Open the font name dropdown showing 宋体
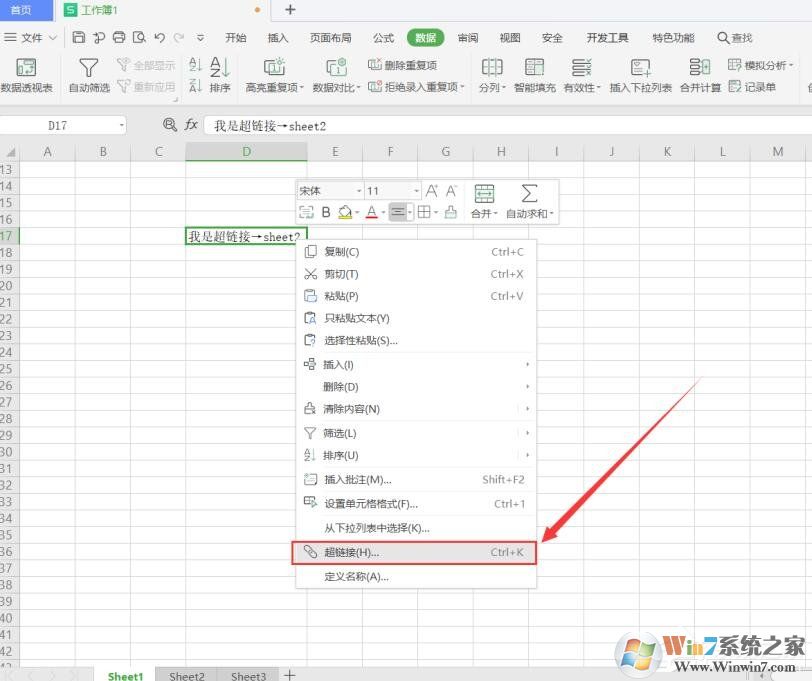The image size is (812, 681). pos(330,191)
